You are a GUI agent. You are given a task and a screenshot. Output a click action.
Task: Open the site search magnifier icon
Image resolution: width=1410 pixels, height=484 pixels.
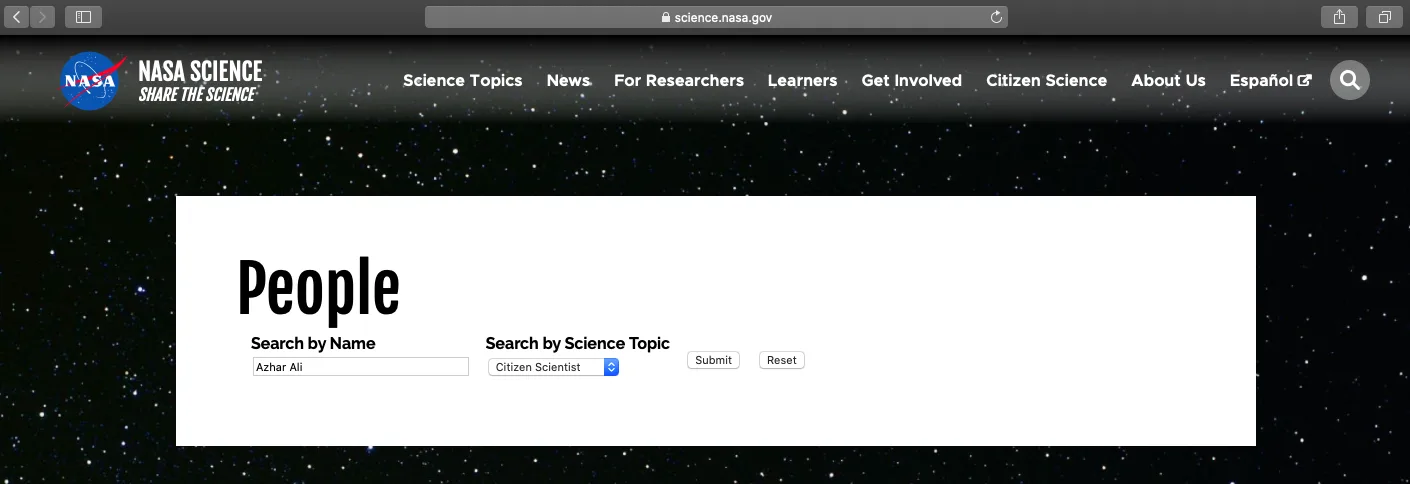[x=1349, y=81]
